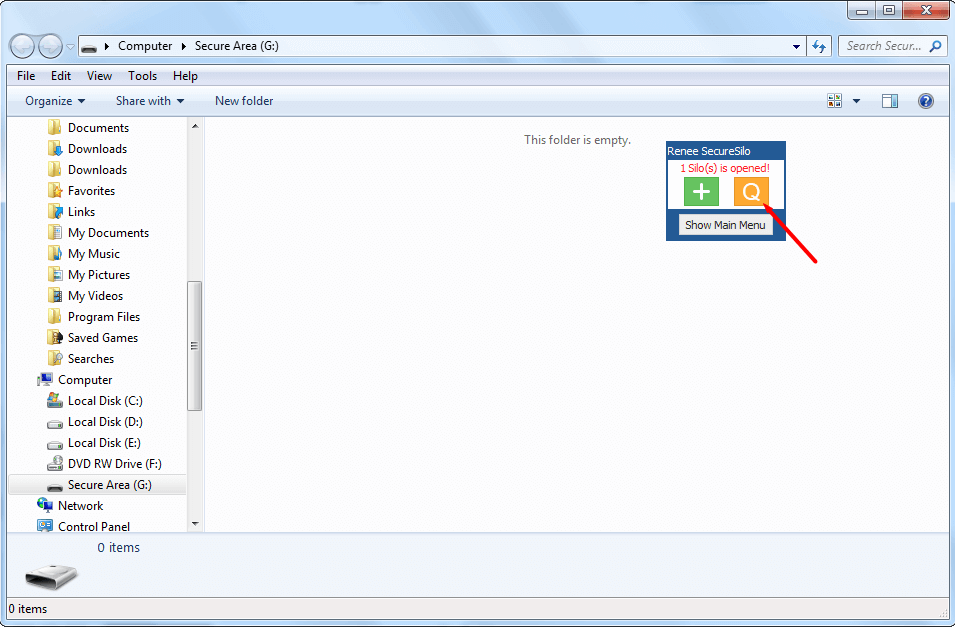955x627 pixels.
Task: Select DVD RW Drive (F:) in sidebar
Action: [114, 464]
